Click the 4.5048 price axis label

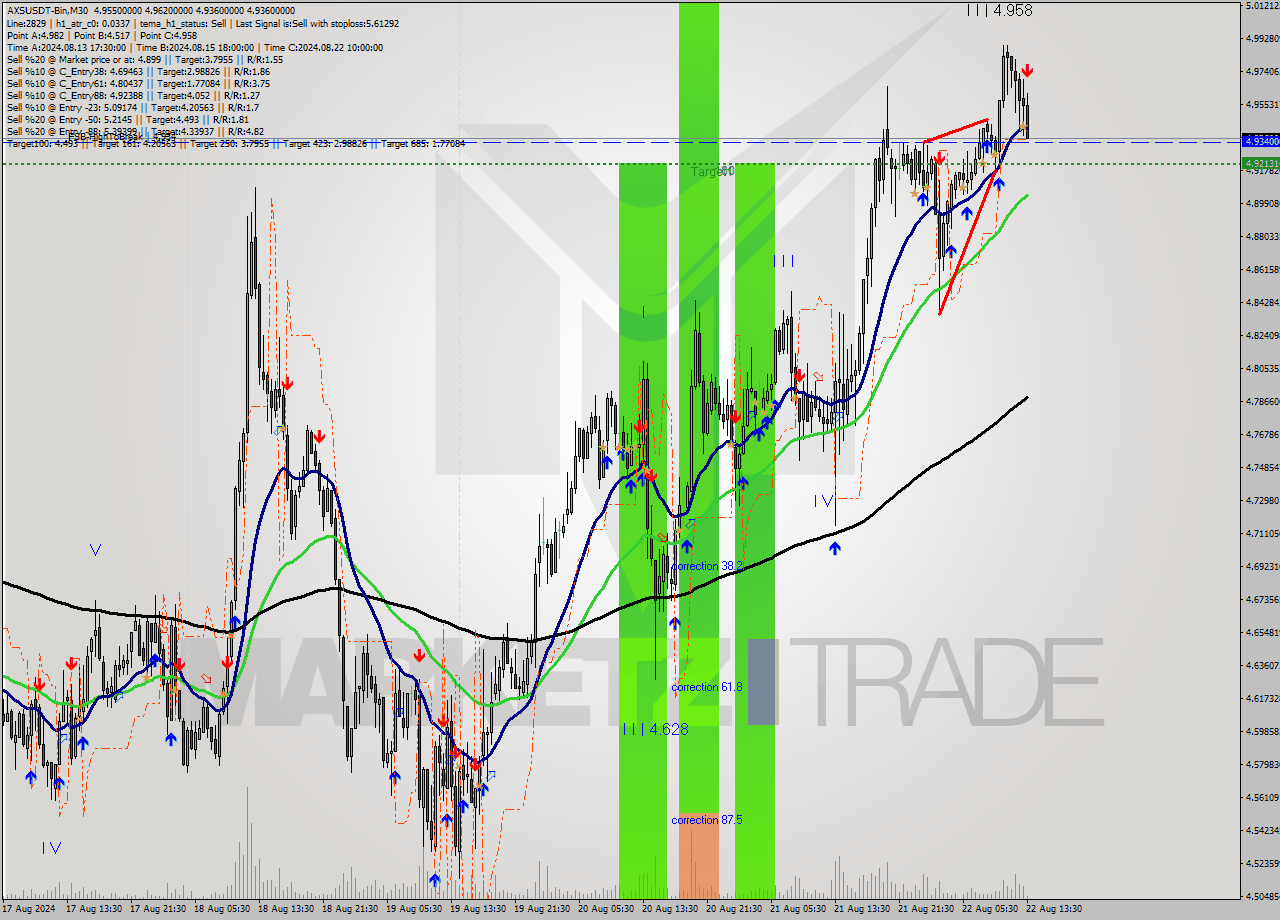click(x=1262, y=896)
